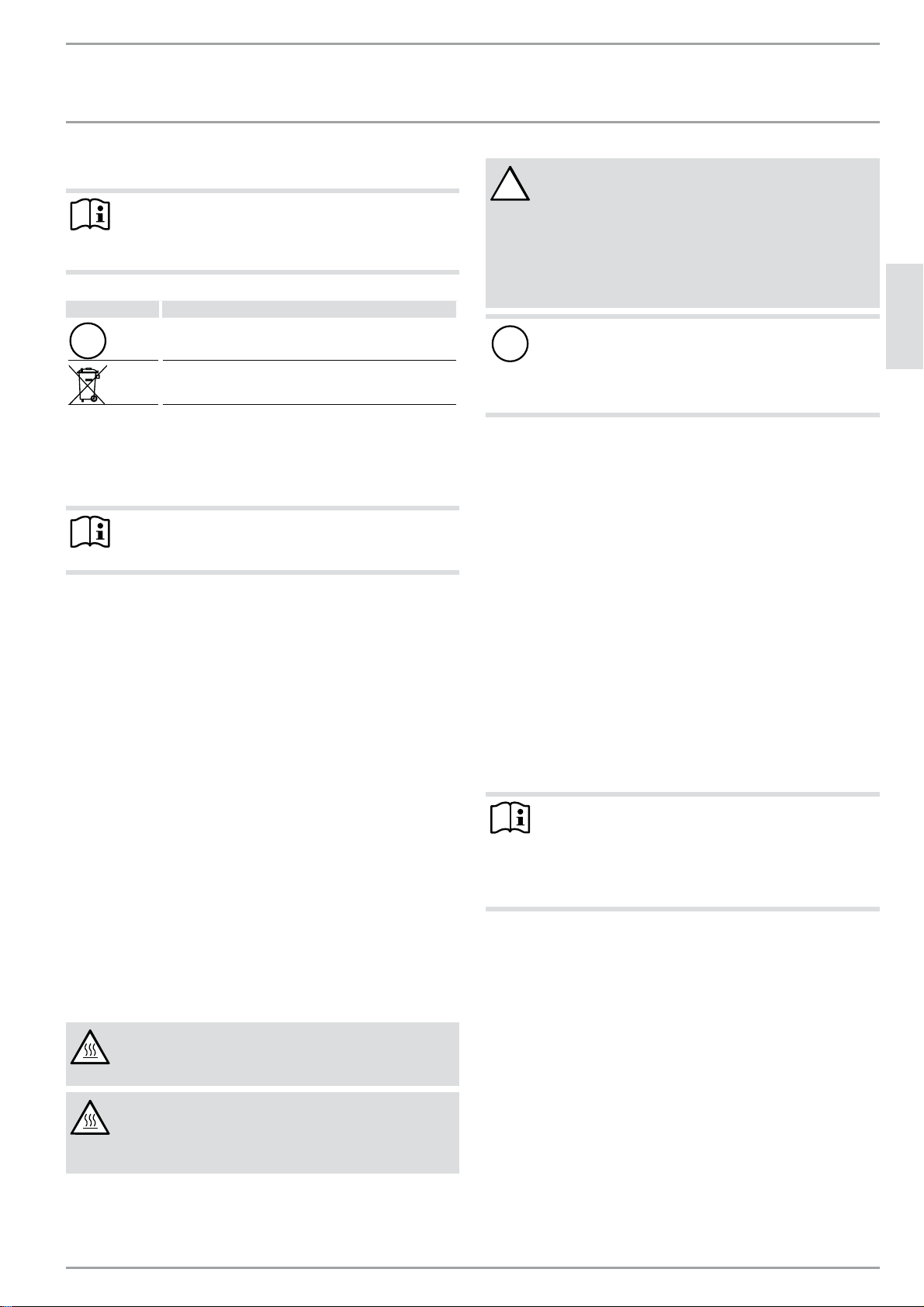Screen dimensions: 924x1307
Task: Click the blank header band between the top rules
Action: [x=472, y=83]
